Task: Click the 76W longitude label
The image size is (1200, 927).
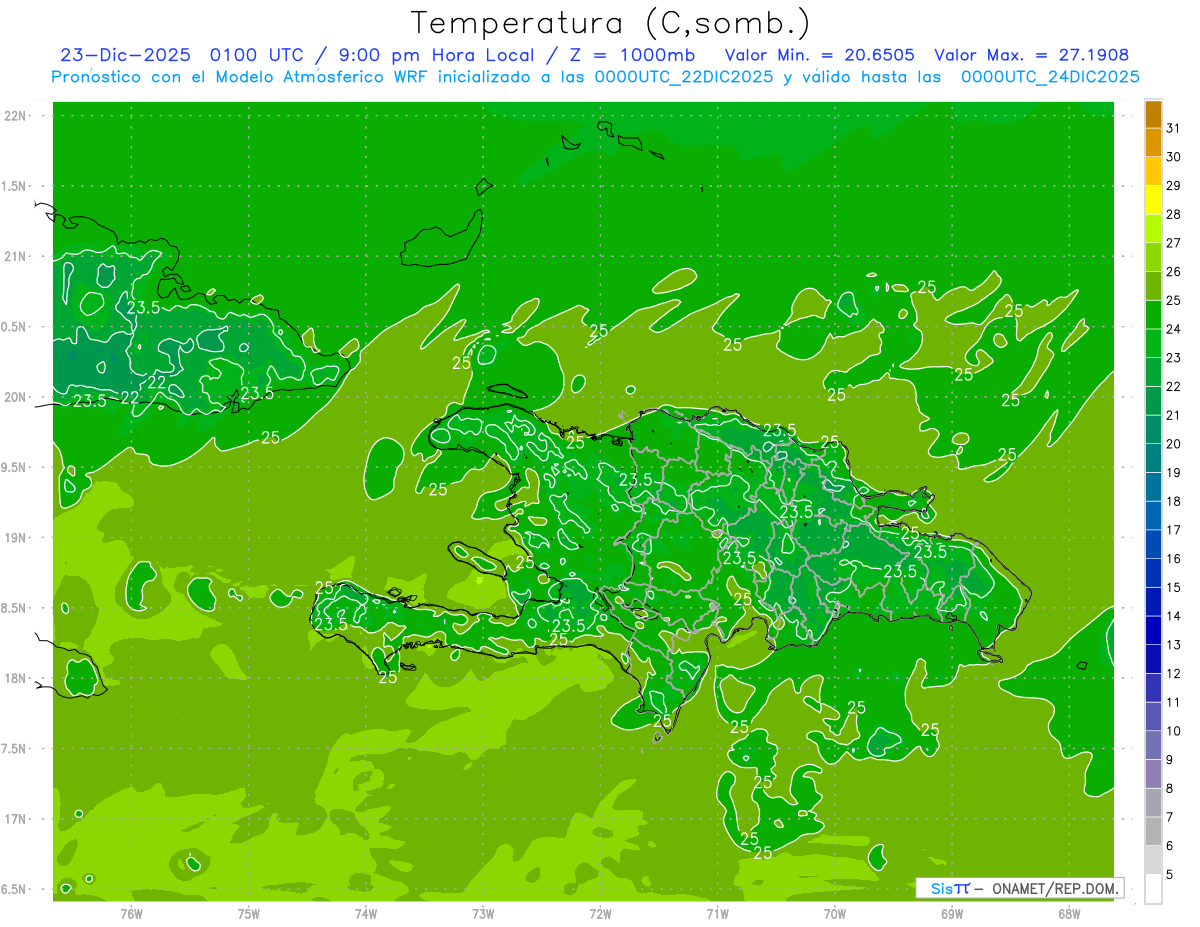Action: 131,914
